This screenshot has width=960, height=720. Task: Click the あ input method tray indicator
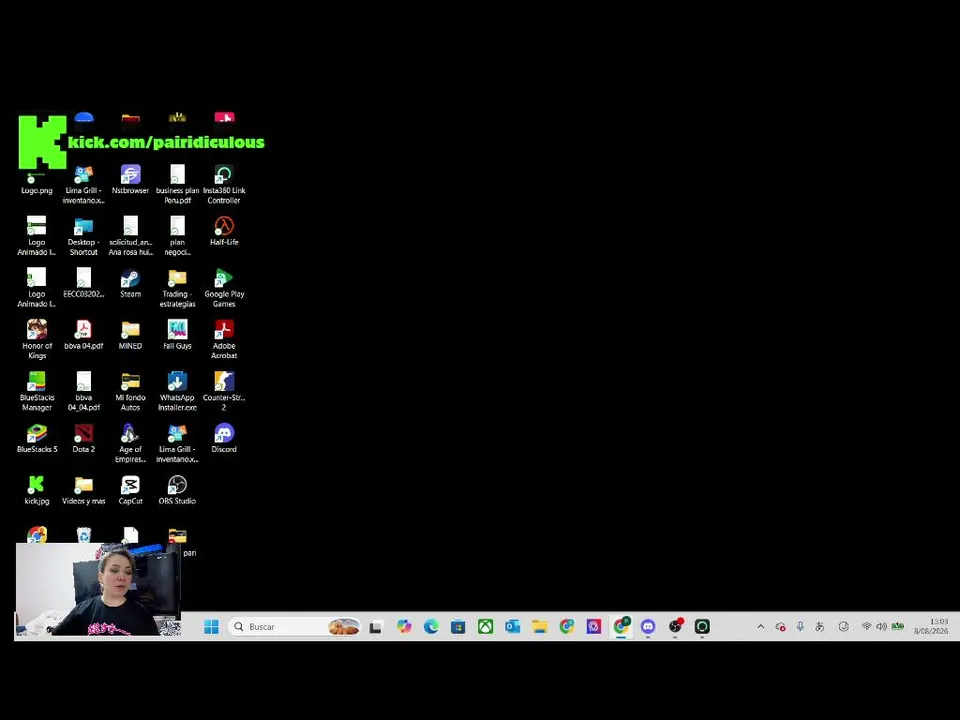pos(819,626)
